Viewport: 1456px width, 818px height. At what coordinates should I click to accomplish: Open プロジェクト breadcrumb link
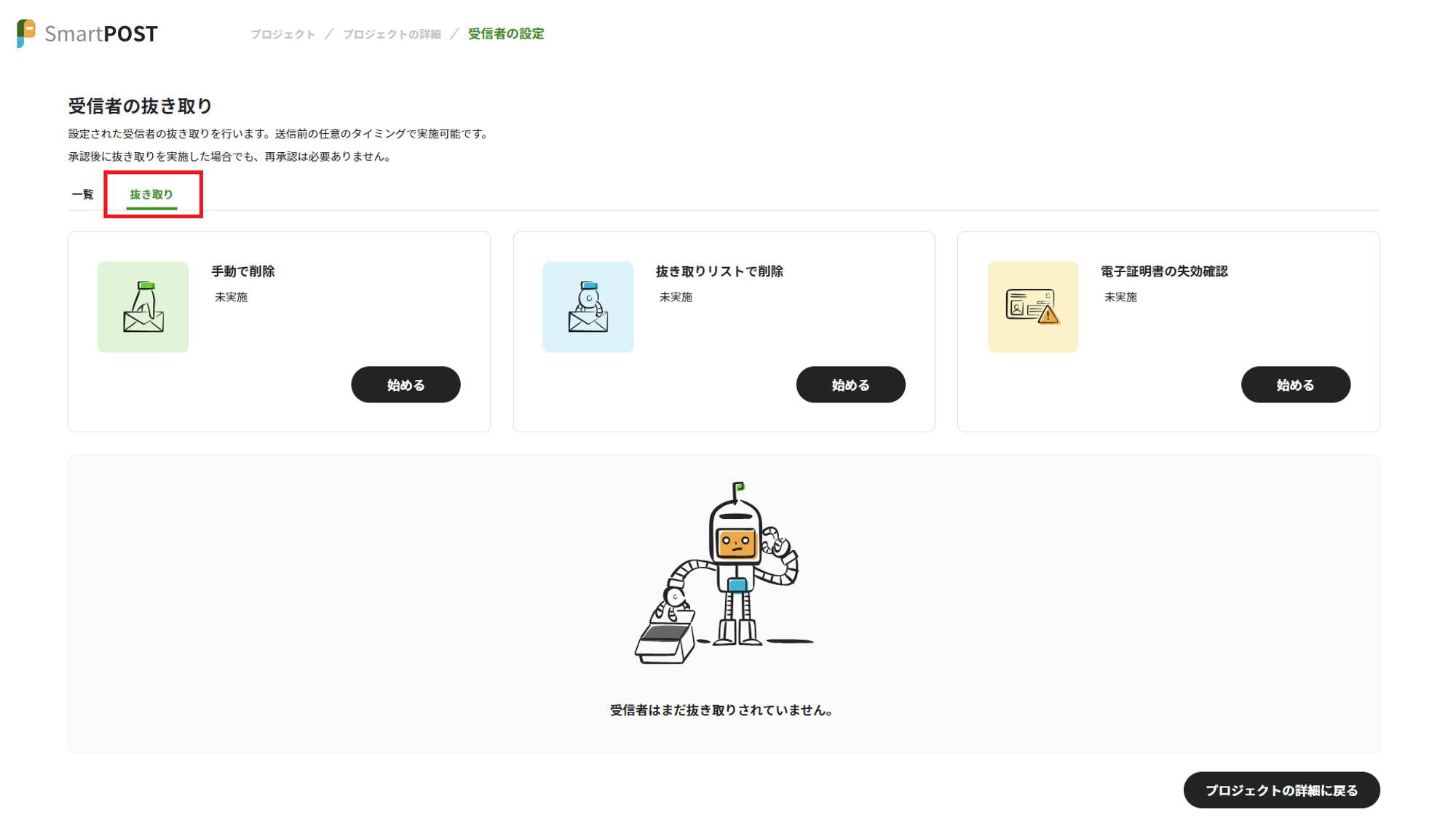point(282,34)
